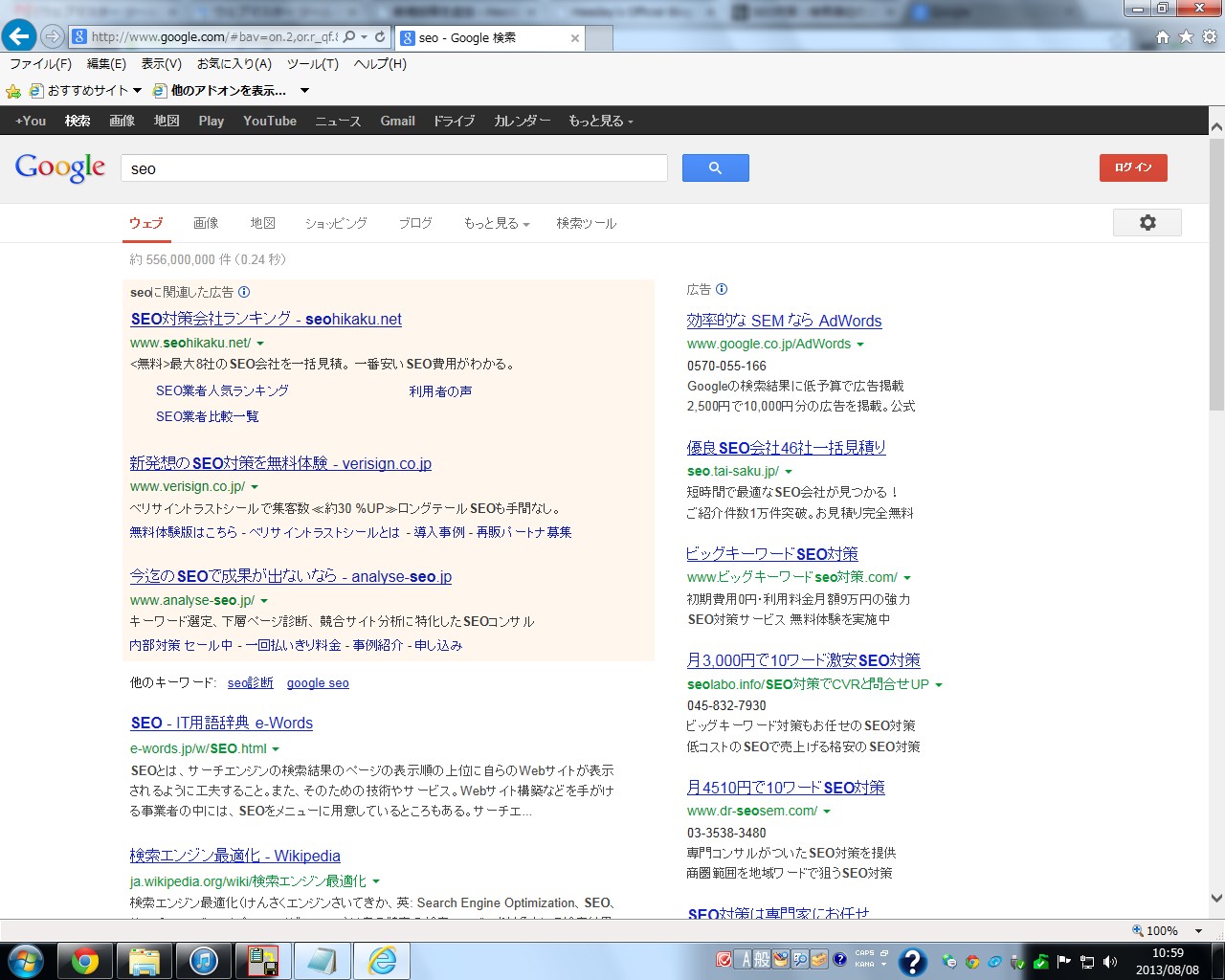
Task: Open the favorites star icon in IE
Action: pyautogui.click(x=1186, y=37)
